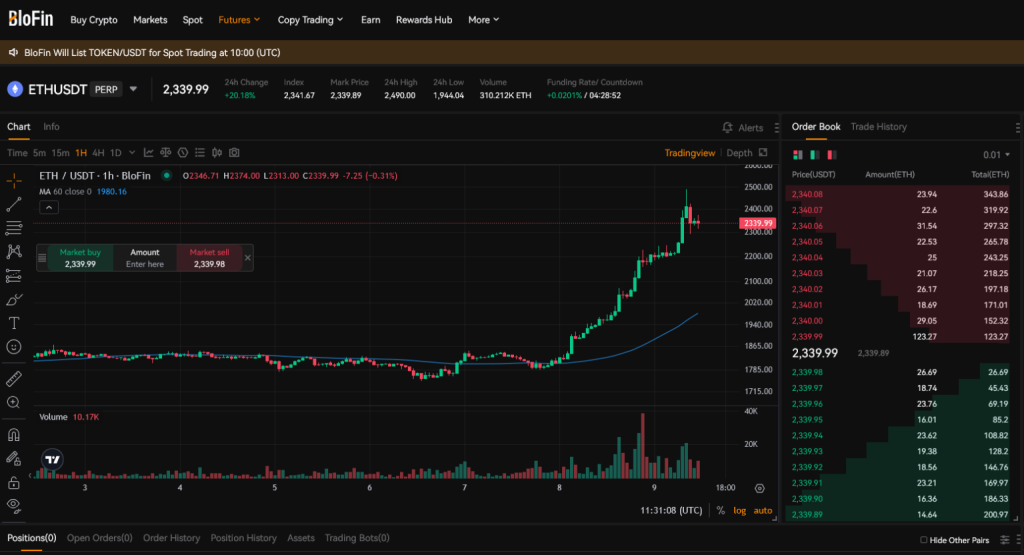The height and width of the screenshot is (555, 1024).
Task: Expand chart to fullscreen icon
Action: click(763, 153)
